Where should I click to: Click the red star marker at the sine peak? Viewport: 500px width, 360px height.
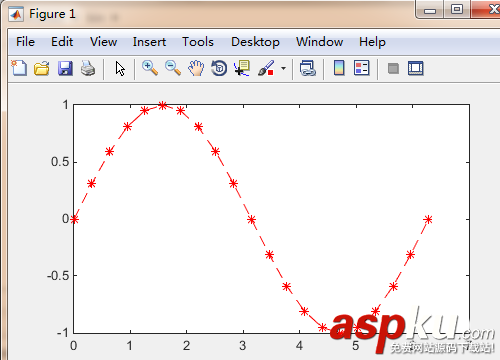pos(162,106)
